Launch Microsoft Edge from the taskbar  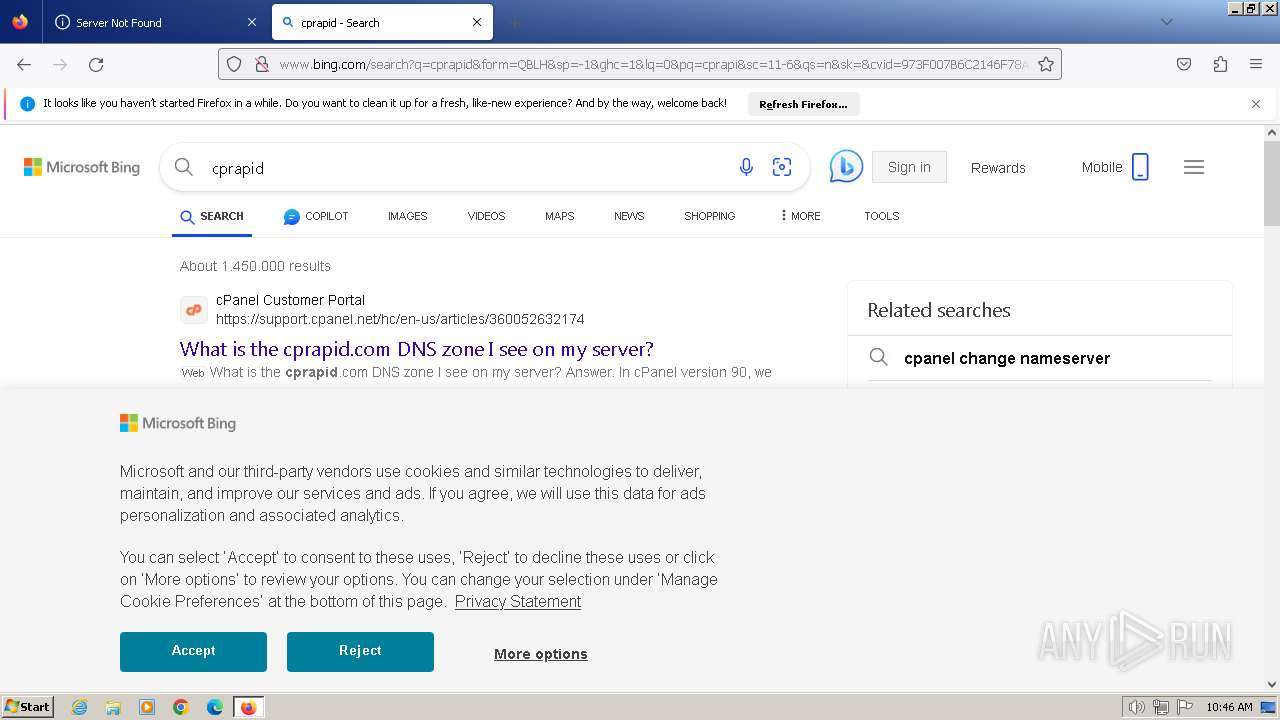point(215,707)
